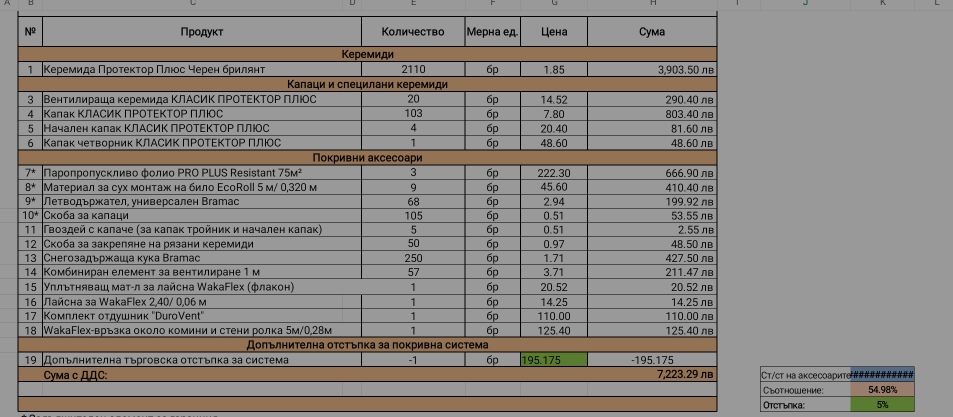Image resolution: width=953 pixels, height=417 pixels.
Task: Click the -195.175 sum cell
Action: tap(652, 360)
